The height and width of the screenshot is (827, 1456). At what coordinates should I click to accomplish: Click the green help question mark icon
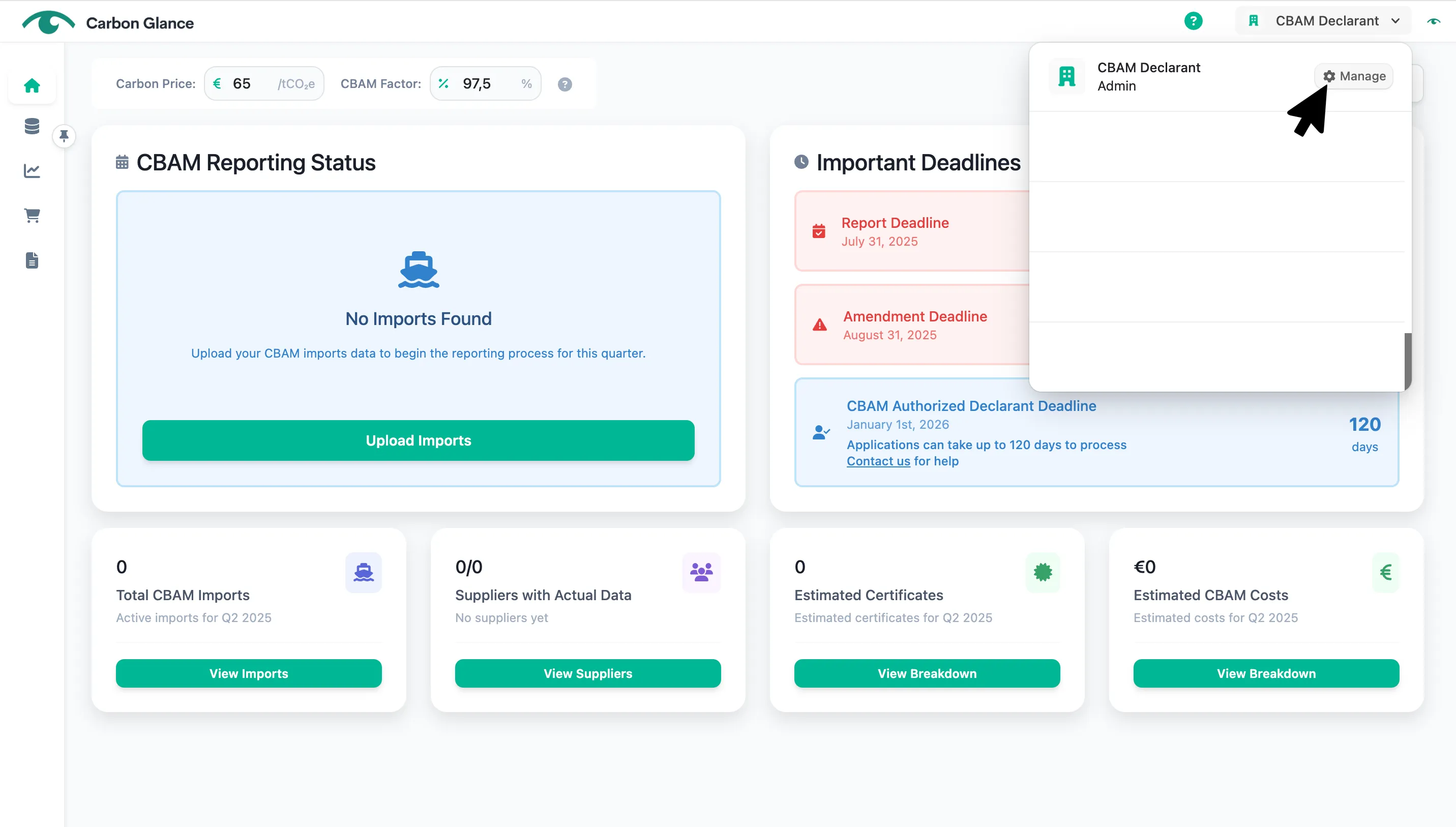point(1193,21)
